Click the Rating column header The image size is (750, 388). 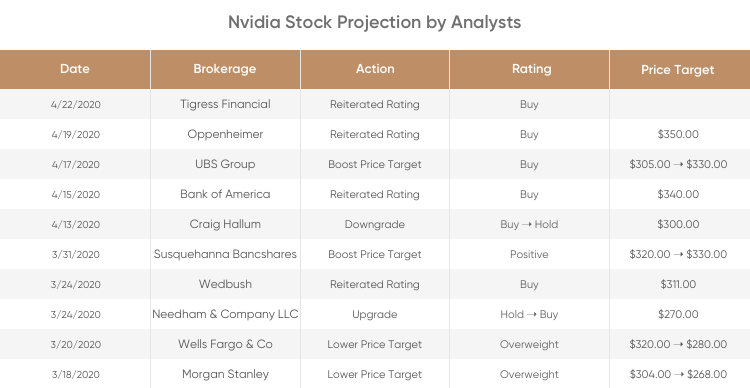529,69
